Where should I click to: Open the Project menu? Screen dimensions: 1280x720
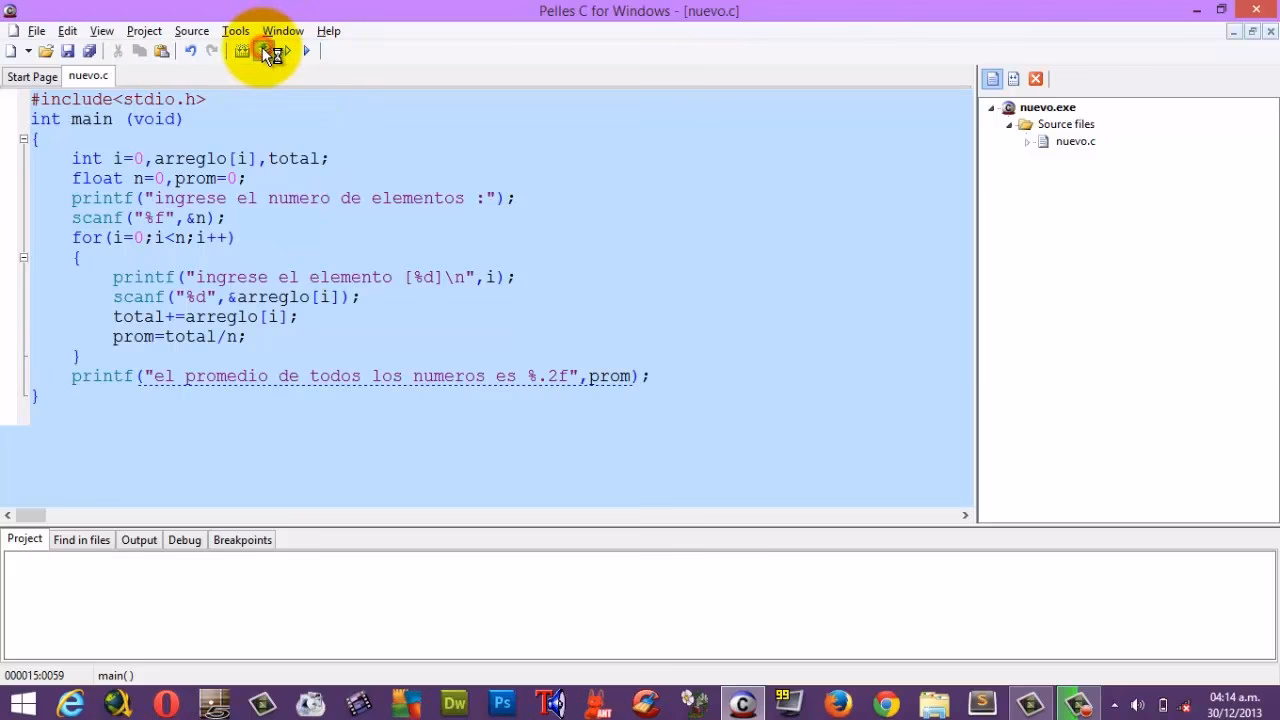144,31
